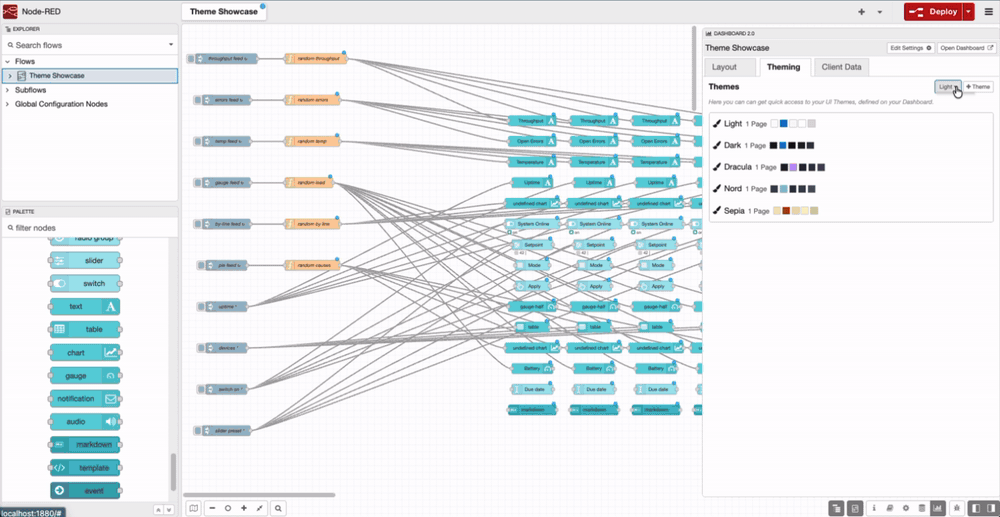Viewport: 1000px width, 517px height.
Task: Switch to the Theming tab
Action: pyautogui.click(x=784, y=67)
